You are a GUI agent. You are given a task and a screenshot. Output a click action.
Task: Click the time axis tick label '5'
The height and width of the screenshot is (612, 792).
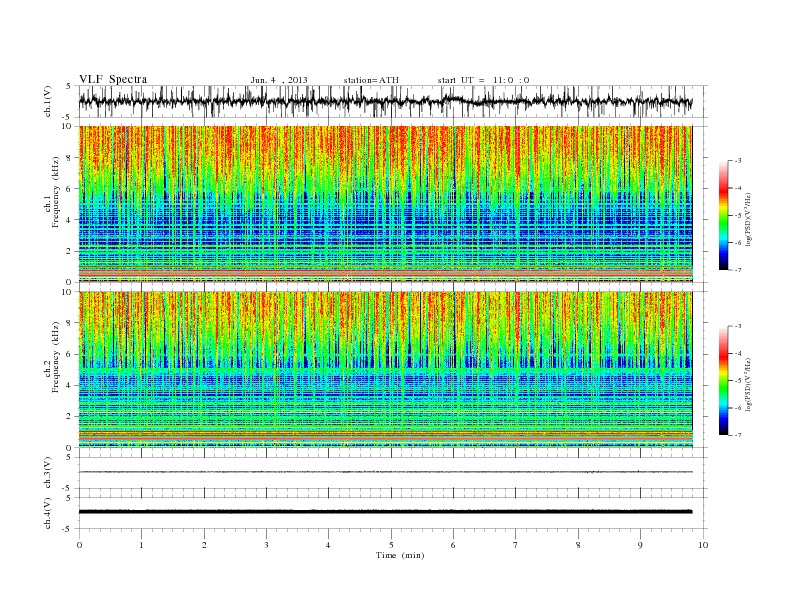(x=391, y=545)
